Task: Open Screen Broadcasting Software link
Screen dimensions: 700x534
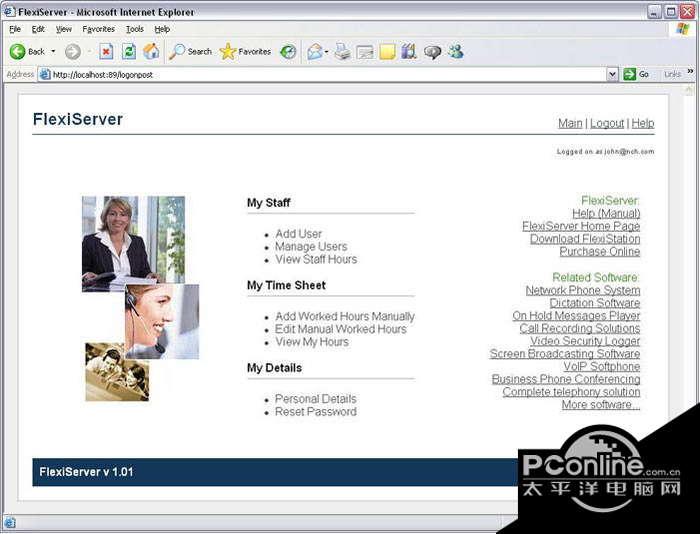Action: 565,354
